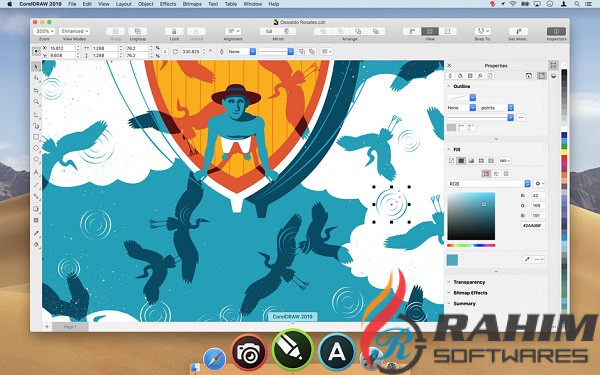Click the Mirror horizontally icon
Image resolution: width=600 pixels, height=375 pixels.
coord(269,31)
